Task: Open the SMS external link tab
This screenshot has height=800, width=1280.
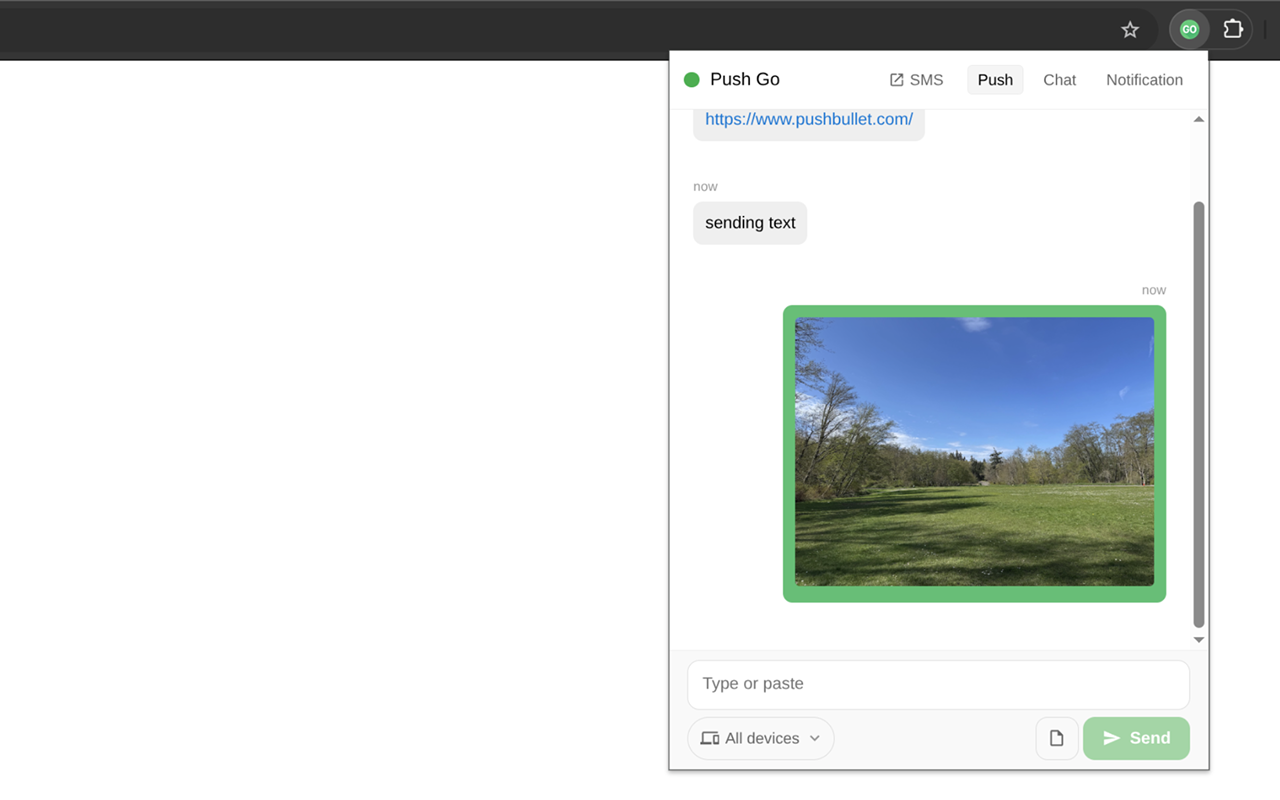Action: (x=916, y=80)
